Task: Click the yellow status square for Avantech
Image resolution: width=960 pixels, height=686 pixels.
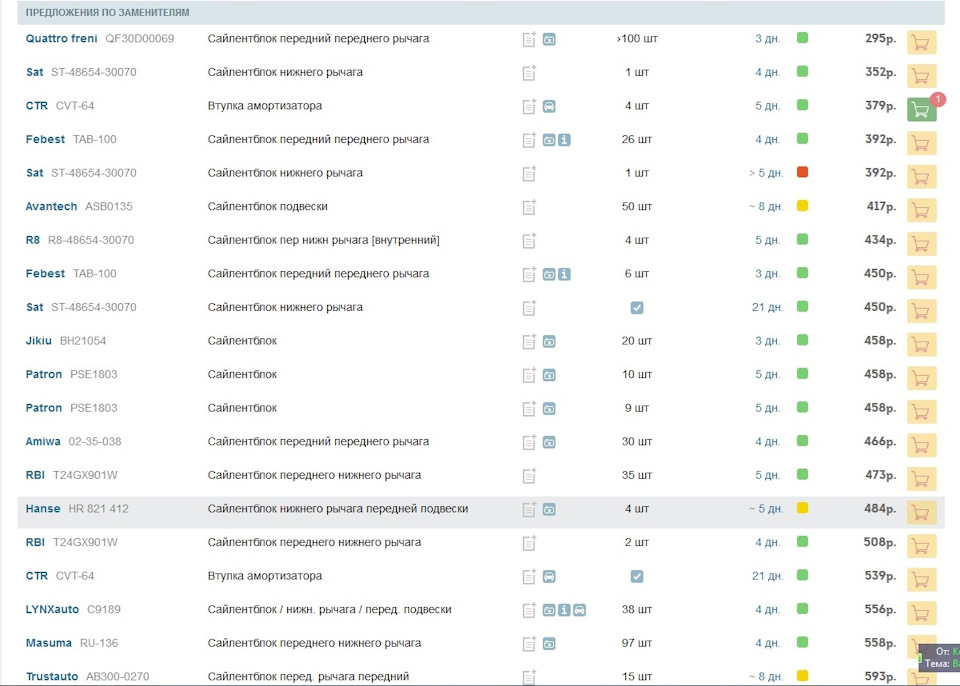Action: 802,206
